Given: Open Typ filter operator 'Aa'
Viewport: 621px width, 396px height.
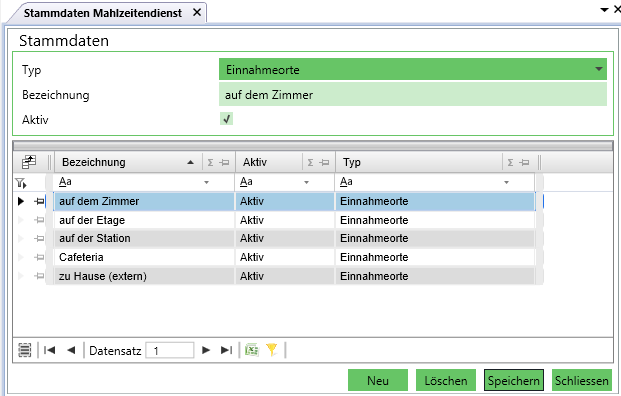Looking at the screenshot, I should pos(346,182).
